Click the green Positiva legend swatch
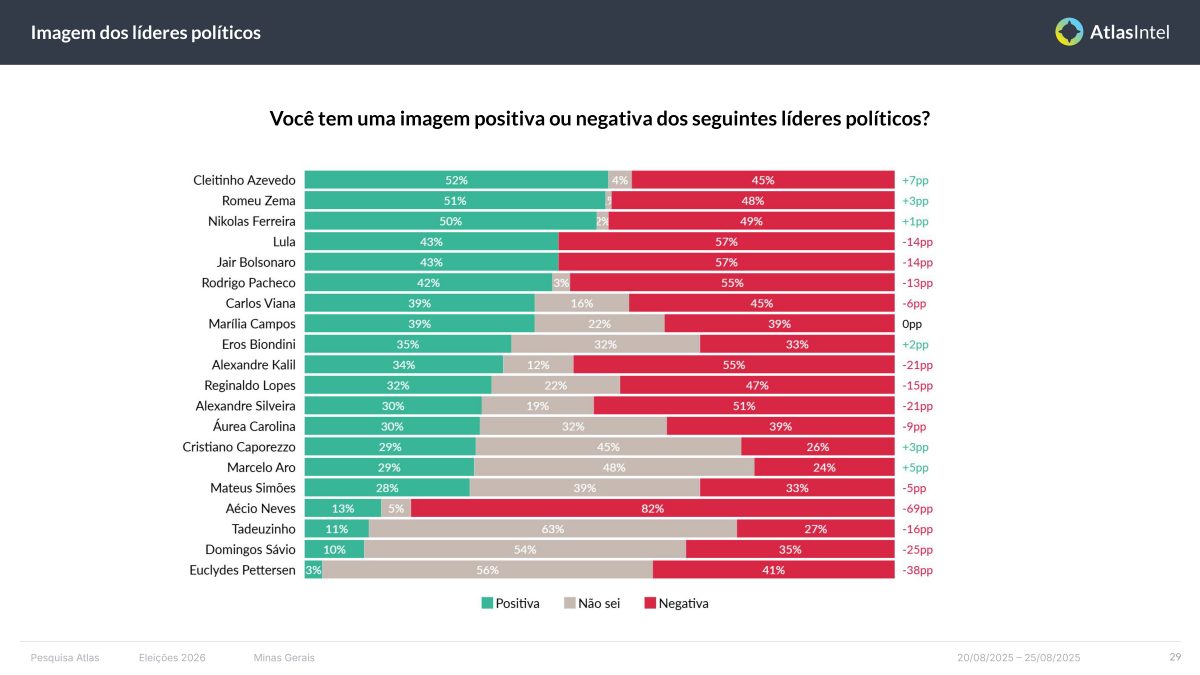1200x675 pixels. point(487,603)
